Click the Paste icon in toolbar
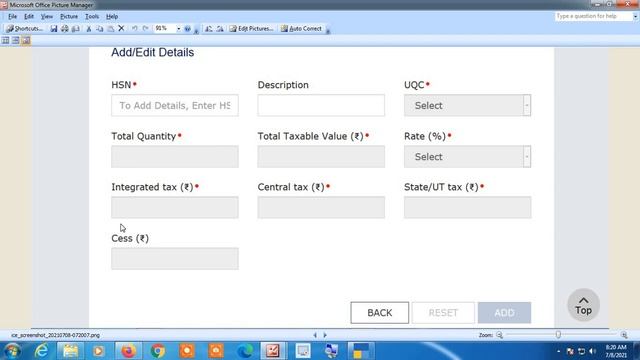The width and height of the screenshot is (640, 360). click(110, 29)
